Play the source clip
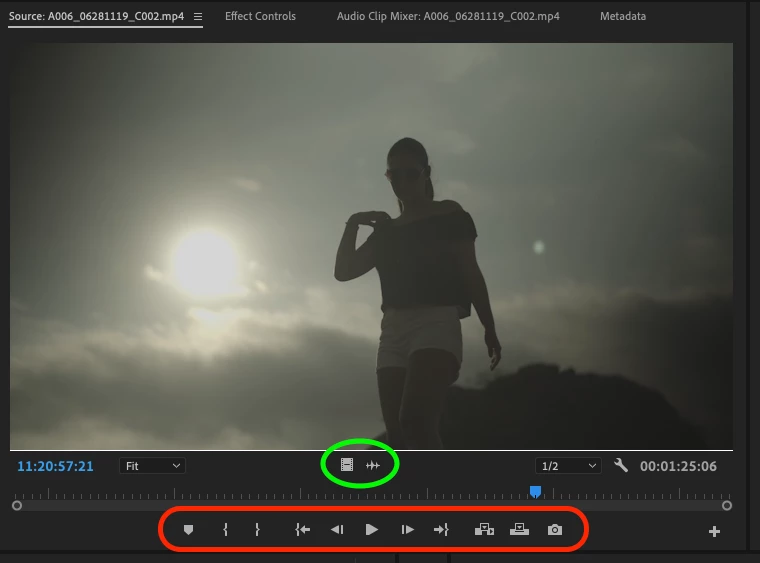Image resolution: width=760 pixels, height=563 pixels. 372,530
